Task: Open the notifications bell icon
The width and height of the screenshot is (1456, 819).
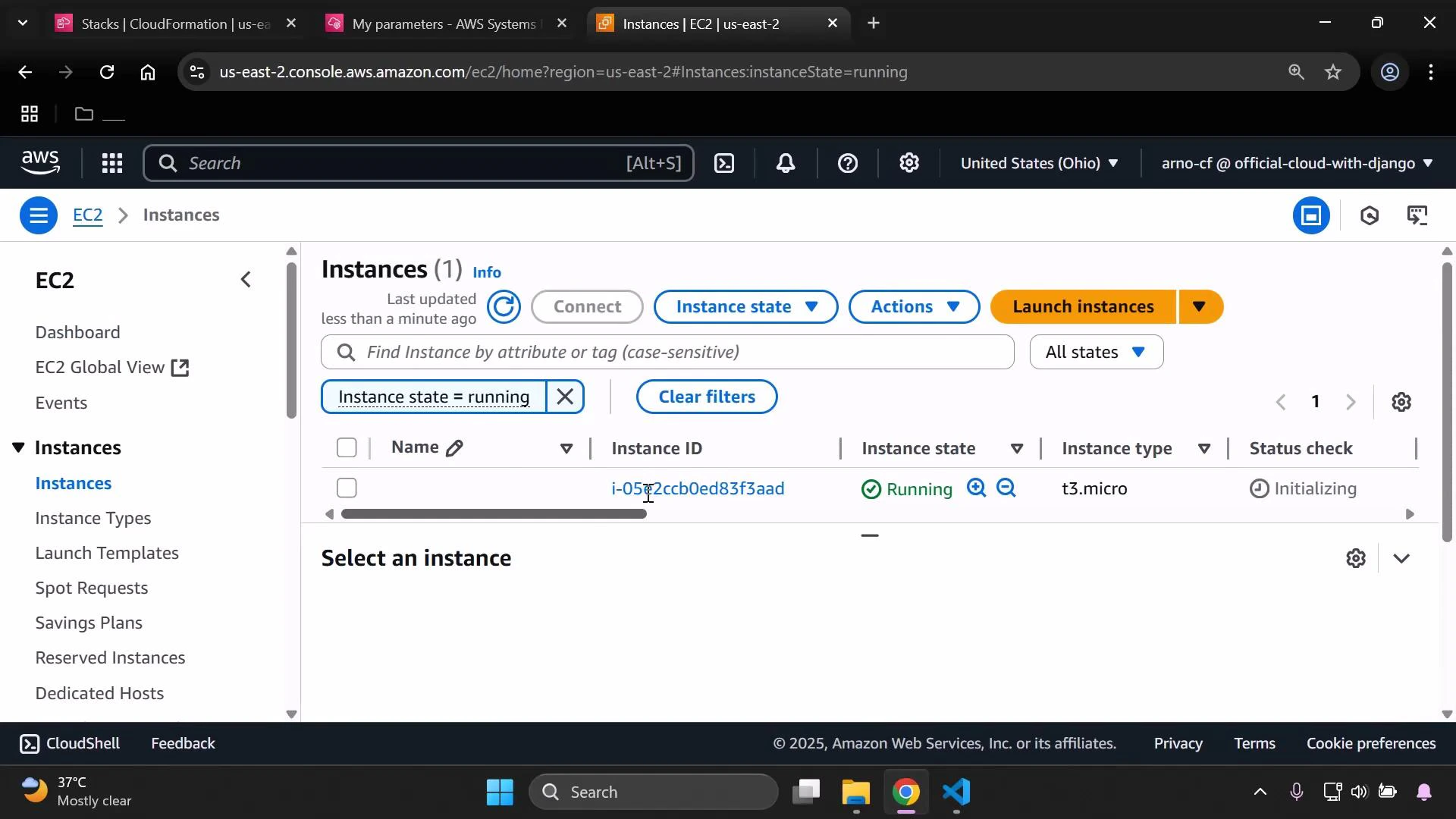Action: click(x=786, y=163)
